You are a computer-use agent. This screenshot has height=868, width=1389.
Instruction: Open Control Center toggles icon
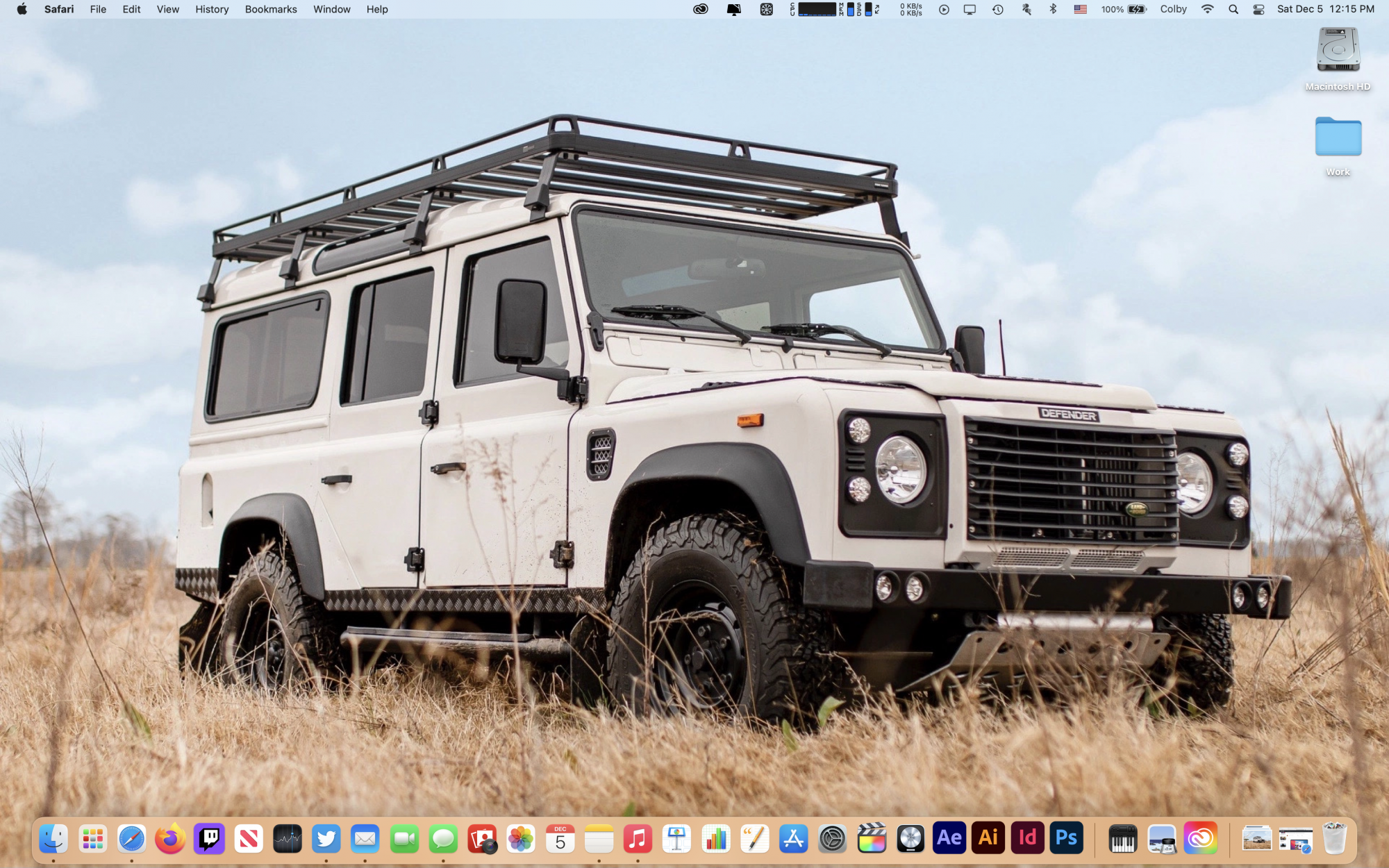tap(1258, 9)
